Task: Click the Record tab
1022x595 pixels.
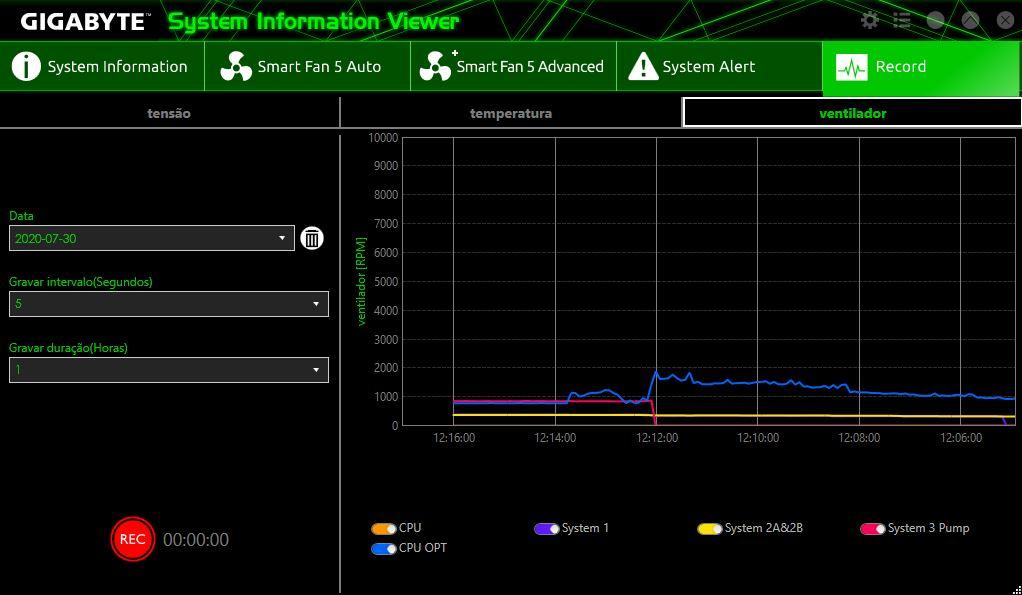Action: click(x=922, y=66)
